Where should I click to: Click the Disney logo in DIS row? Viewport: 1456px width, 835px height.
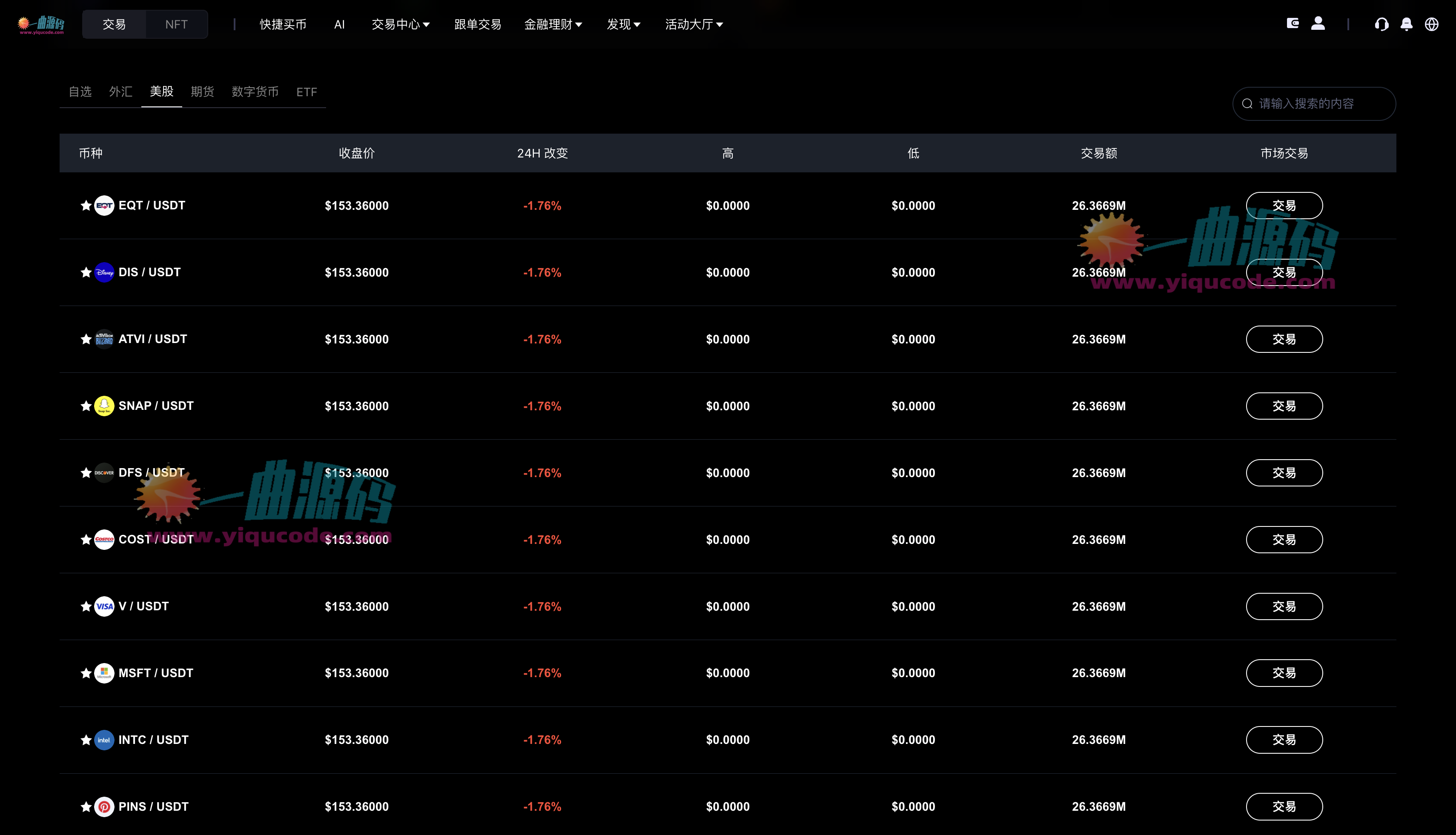[x=104, y=272]
